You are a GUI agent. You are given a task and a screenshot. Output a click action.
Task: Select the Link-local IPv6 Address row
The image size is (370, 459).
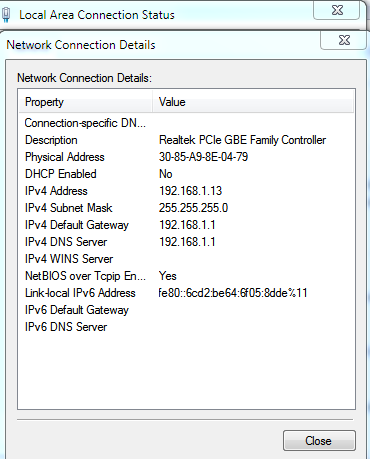click(186, 293)
